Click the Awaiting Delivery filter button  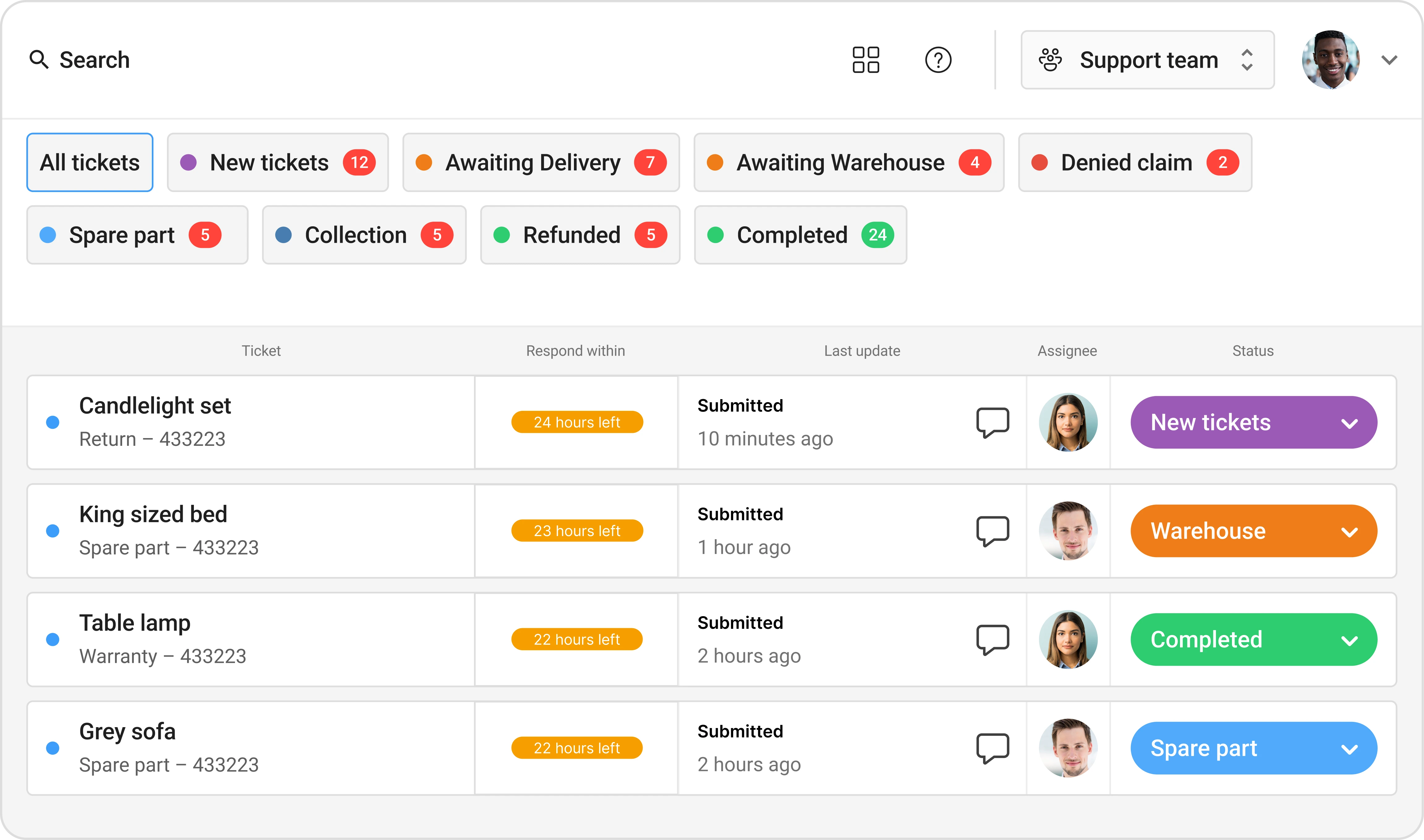(541, 162)
